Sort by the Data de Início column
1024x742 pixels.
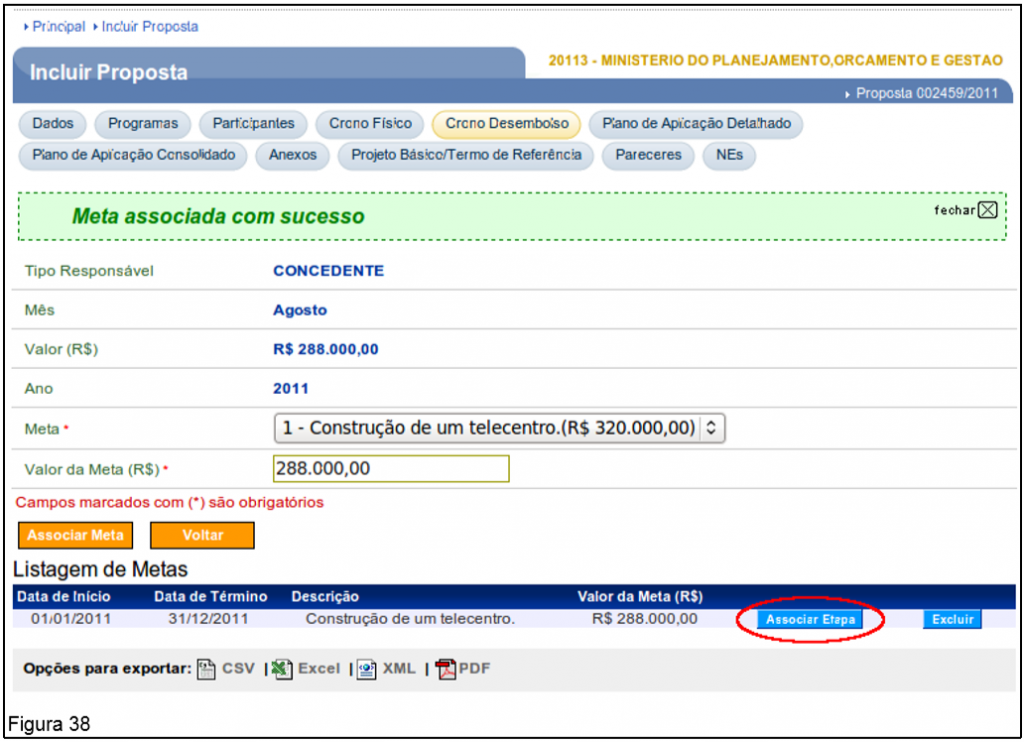point(64,597)
